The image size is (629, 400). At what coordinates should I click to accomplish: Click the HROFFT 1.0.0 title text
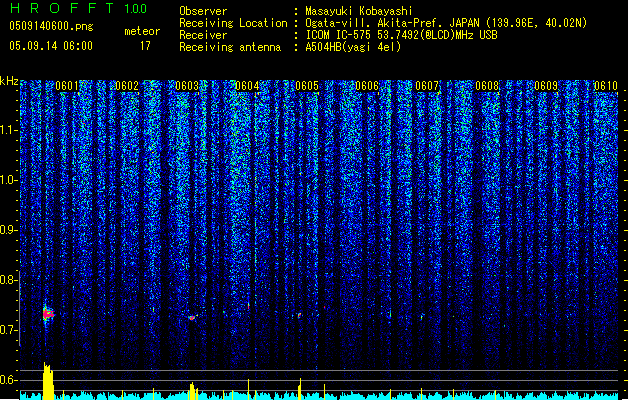[79, 8]
